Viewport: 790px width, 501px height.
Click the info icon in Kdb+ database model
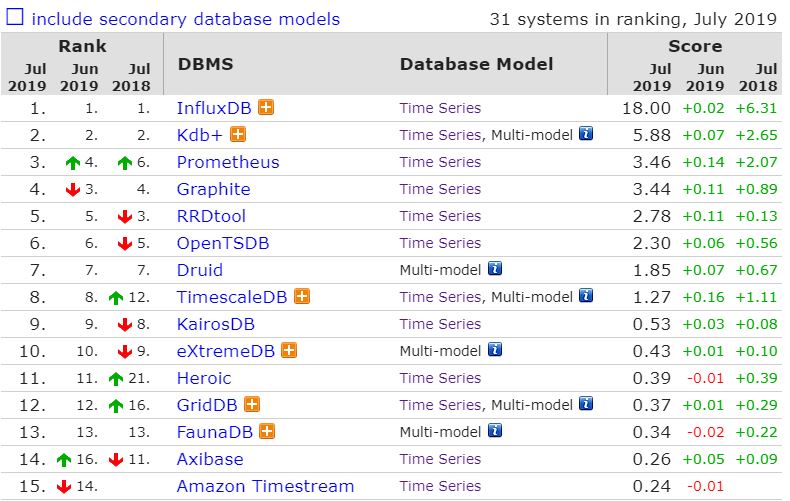pyautogui.click(x=586, y=134)
